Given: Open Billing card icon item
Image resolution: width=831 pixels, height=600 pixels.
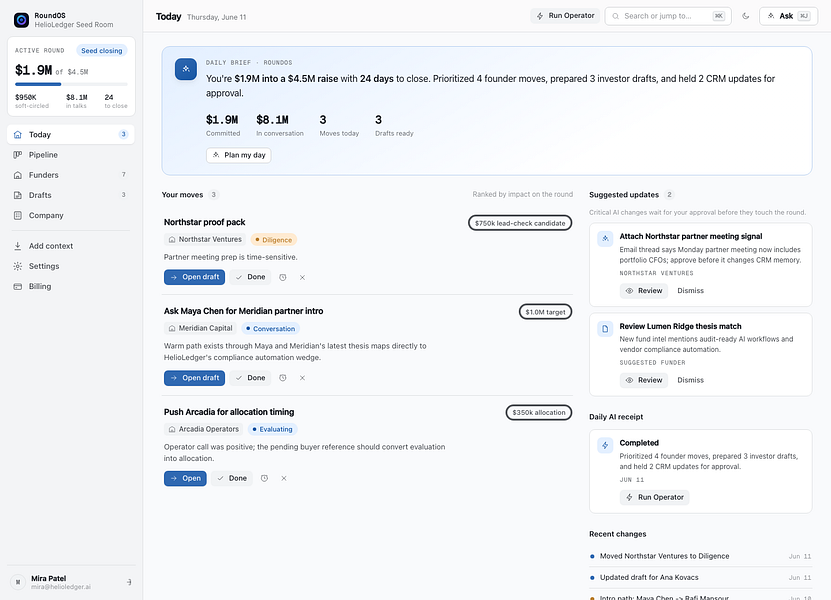Looking at the screenshot, I should 71,286.
